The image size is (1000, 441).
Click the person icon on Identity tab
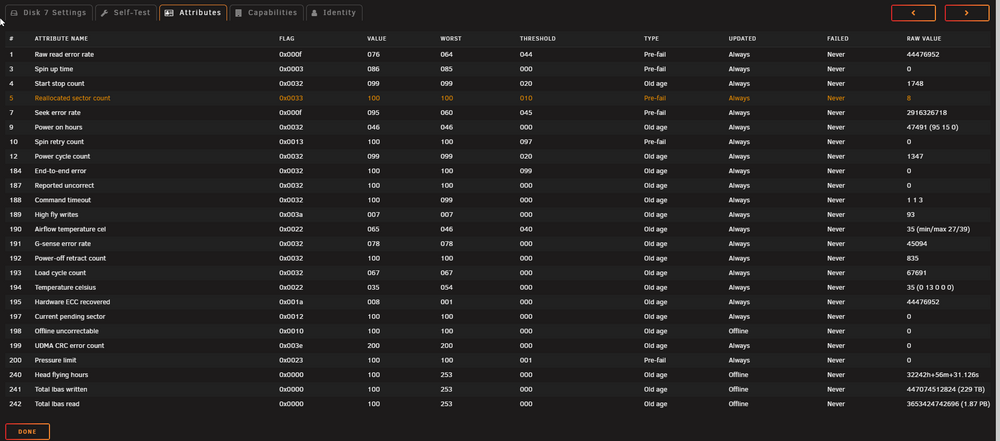coord(314,13)
